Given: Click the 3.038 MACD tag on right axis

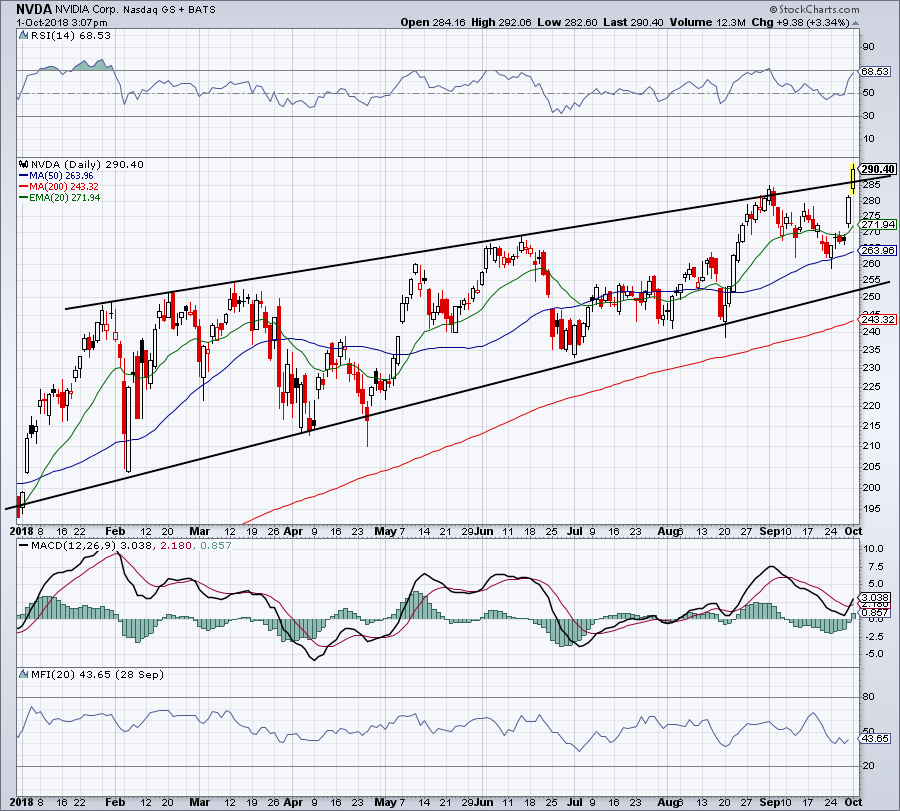Looking at the screenshot, I should [x=875, y=597].
